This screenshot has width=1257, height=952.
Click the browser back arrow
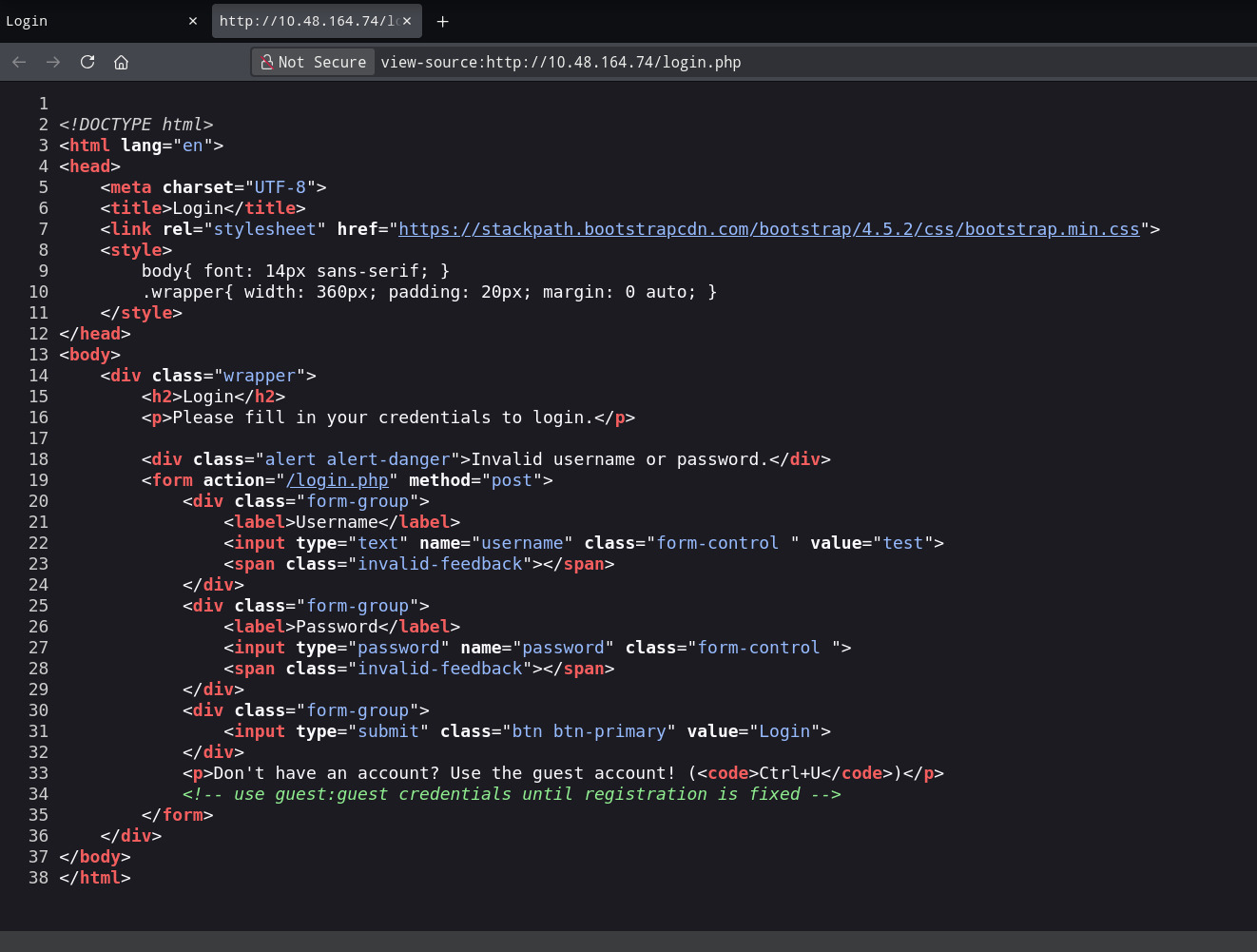coord(19,62)
